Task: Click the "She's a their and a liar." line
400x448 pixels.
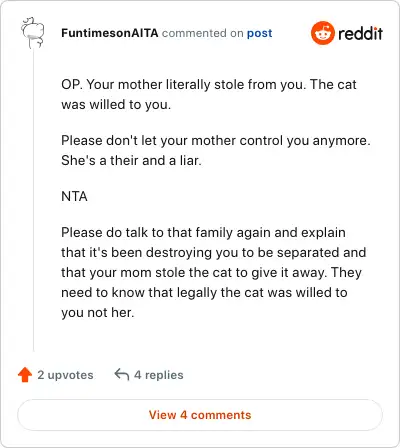Action: (131, 160)
